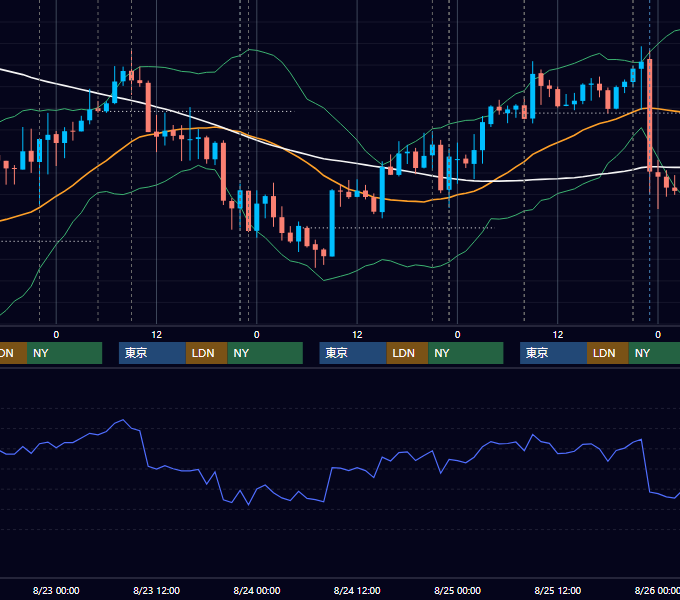
Task: Click the '0' hour label above 8/25 00:00
Action: click(x=457, y=335)
